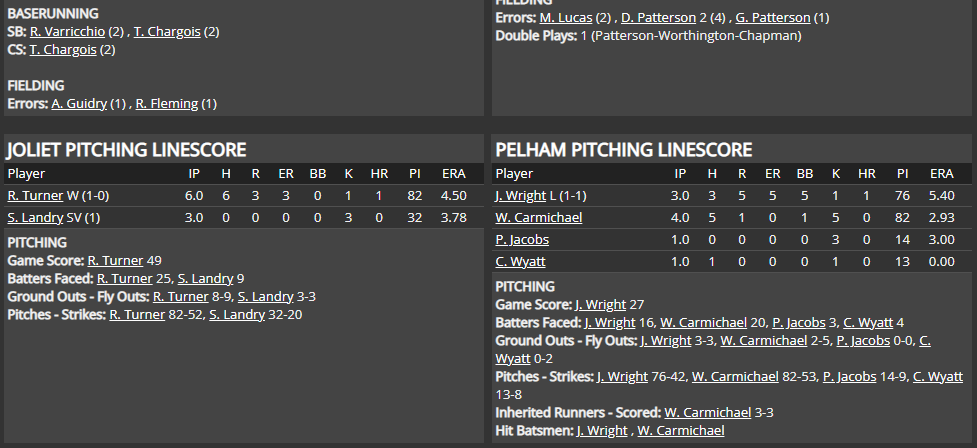977x448 pixels.
Task: Open R. Varricchio's stolen base link
Action: click(x=67, y=32)
